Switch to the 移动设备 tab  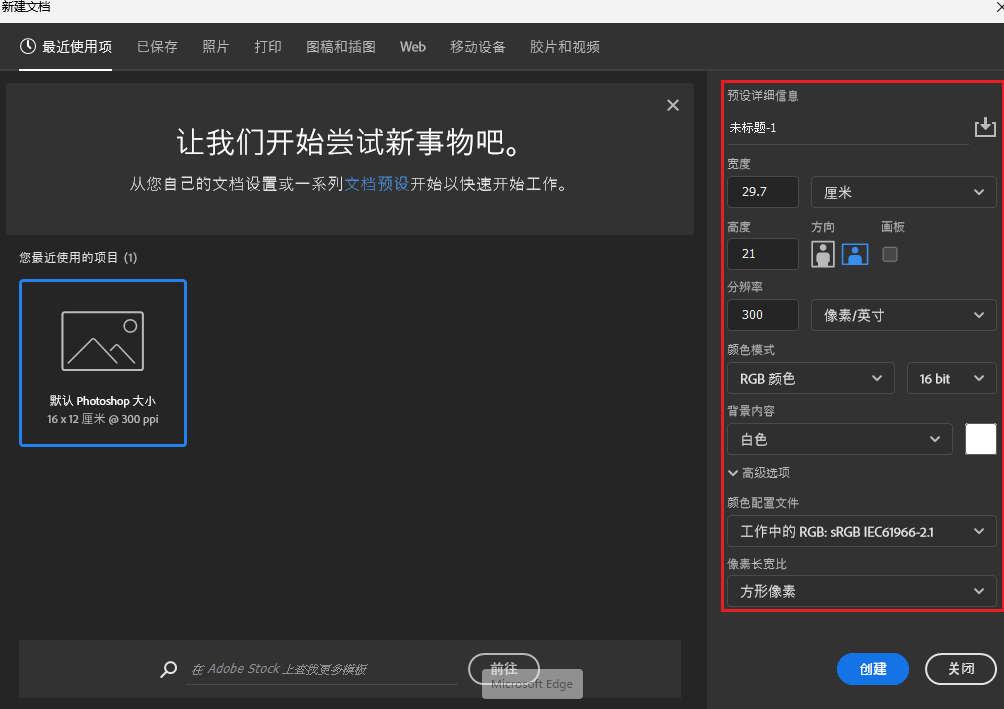pos(478,47)
